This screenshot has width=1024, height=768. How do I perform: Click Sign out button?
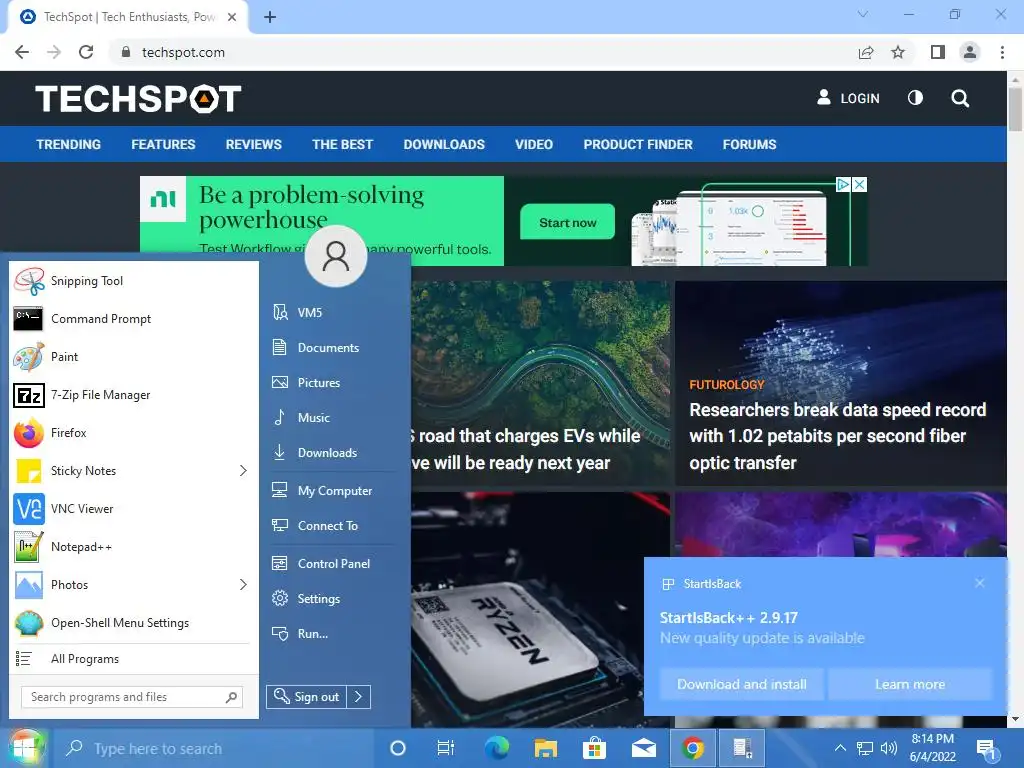click(306, 697)
